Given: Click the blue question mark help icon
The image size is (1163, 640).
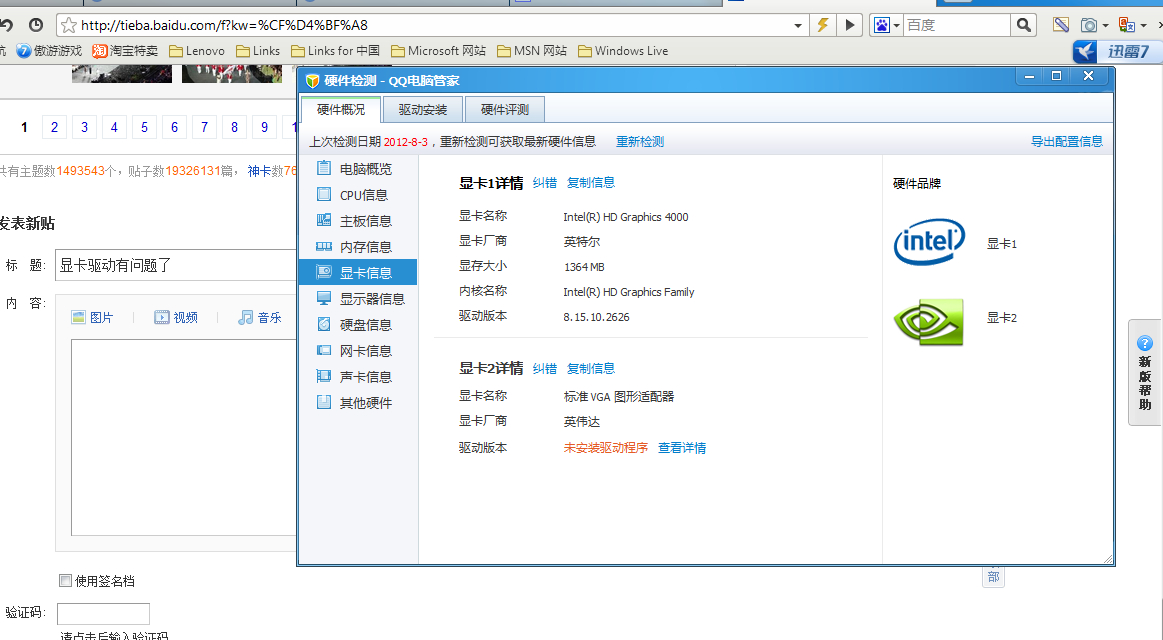Looking at the screenshot, I should click(x=1144, y=343).
